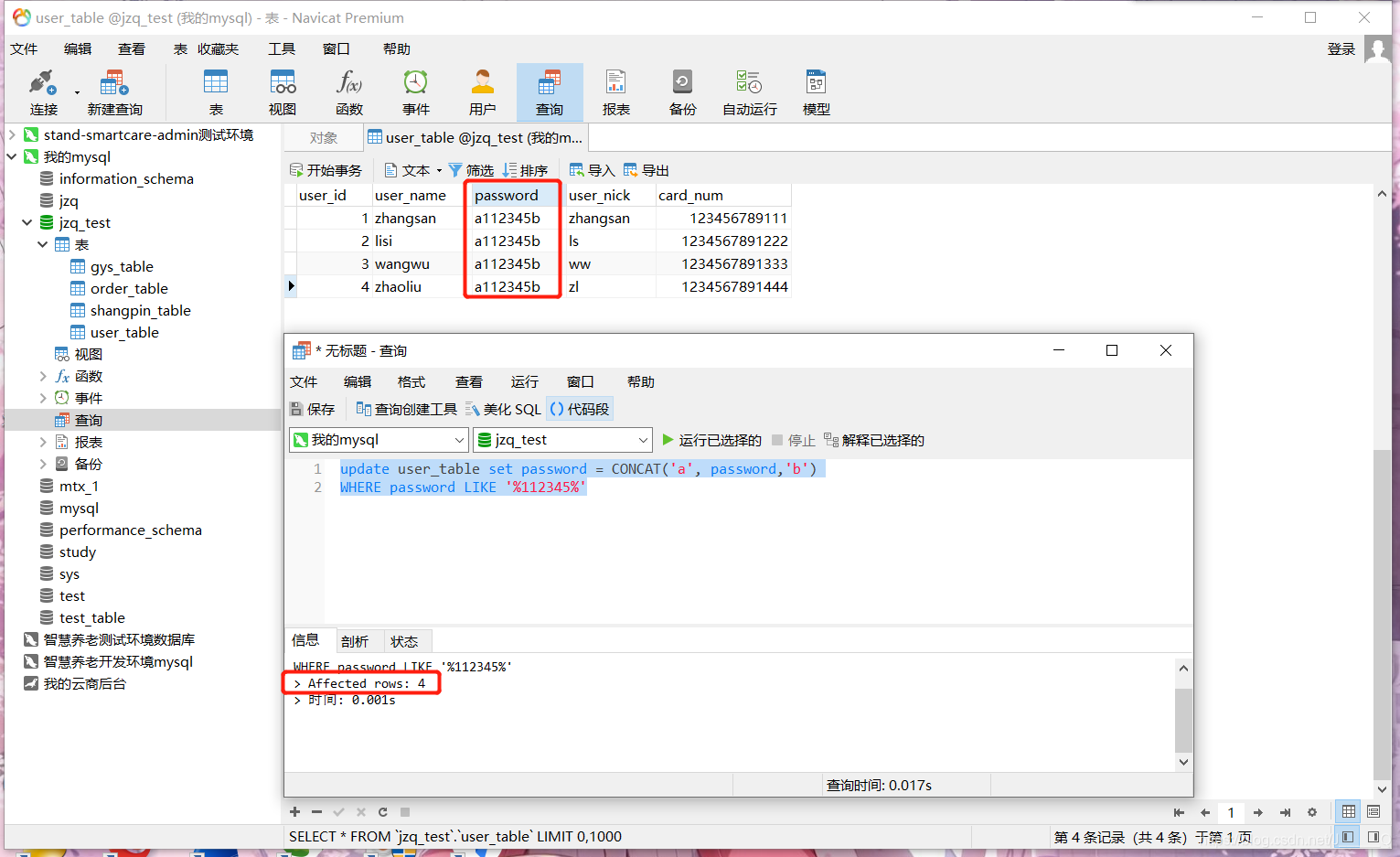
Task: Click the add record plus button
Action: pos(294,811)
